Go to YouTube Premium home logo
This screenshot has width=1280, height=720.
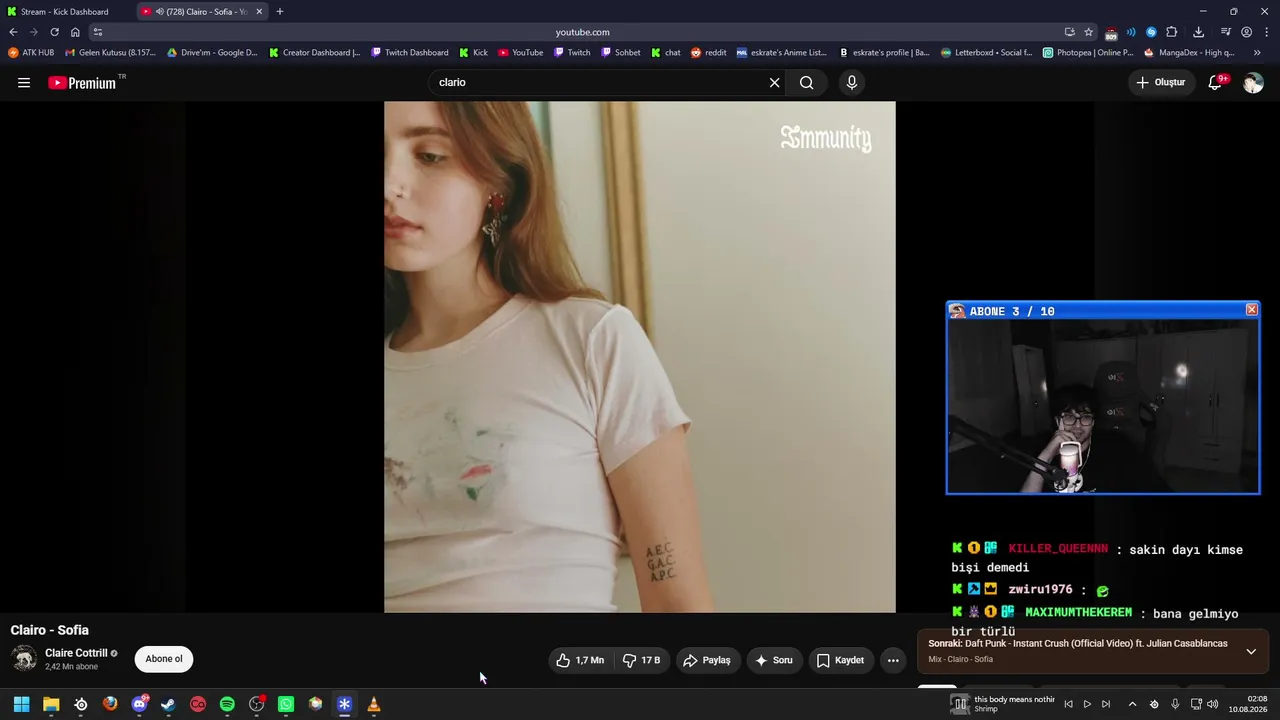83,83
